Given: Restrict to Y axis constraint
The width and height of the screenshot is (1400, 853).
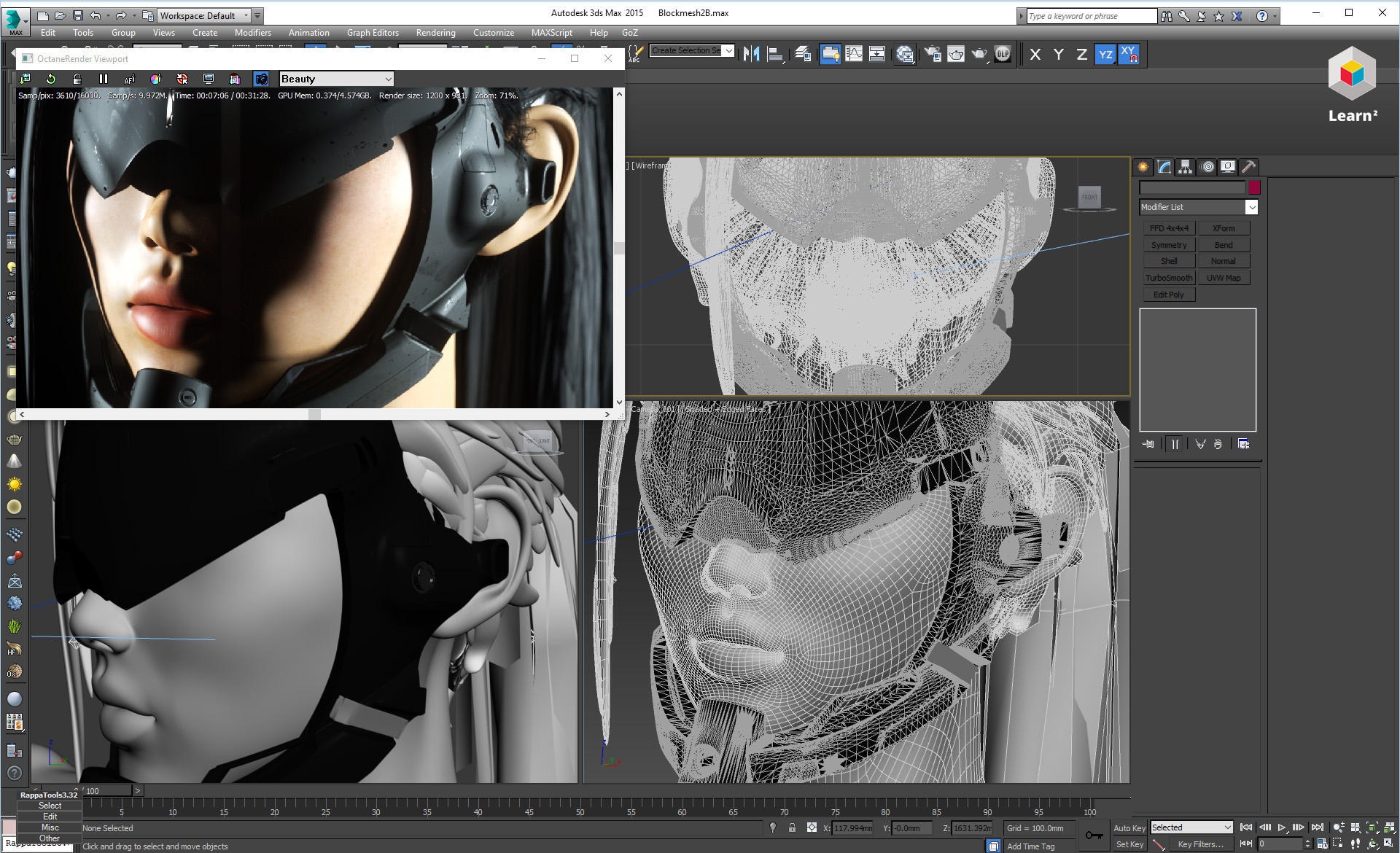Looking at the screenshot, I should [x=1059, y=54].
